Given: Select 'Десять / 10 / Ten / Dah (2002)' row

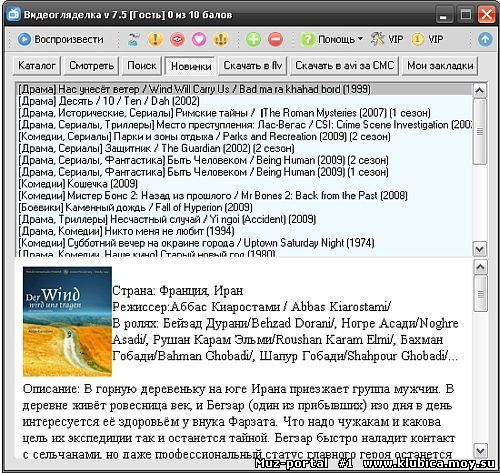Looking at the screenshot, I should point(244,101).
